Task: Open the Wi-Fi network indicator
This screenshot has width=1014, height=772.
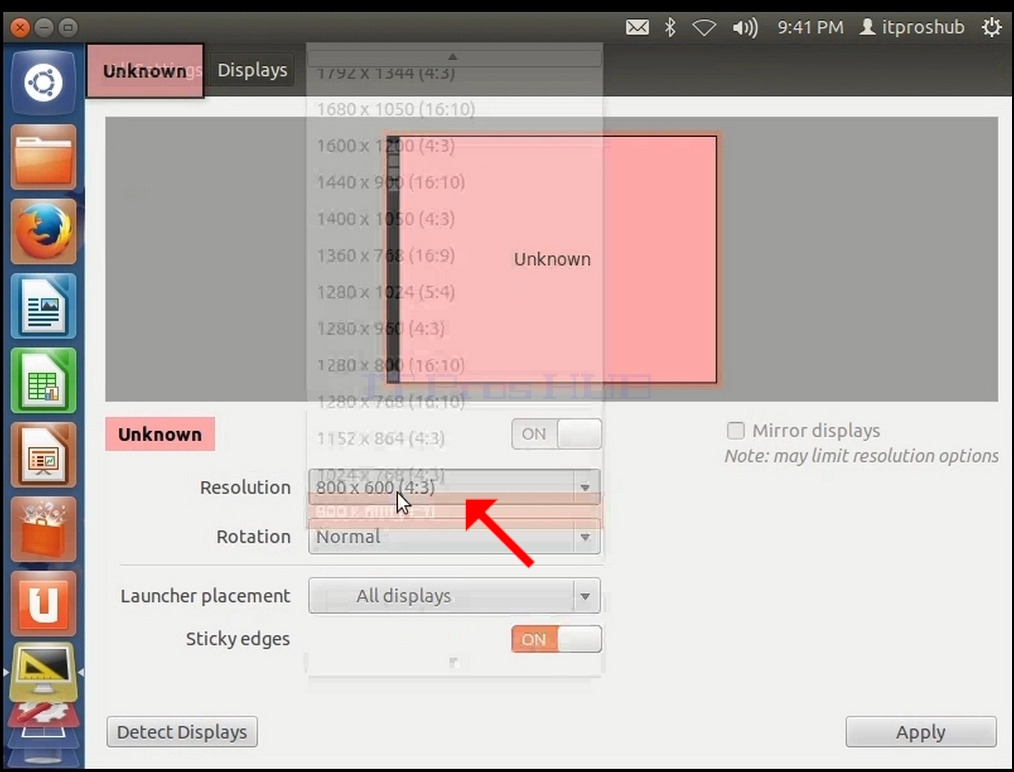Action: 704,28
